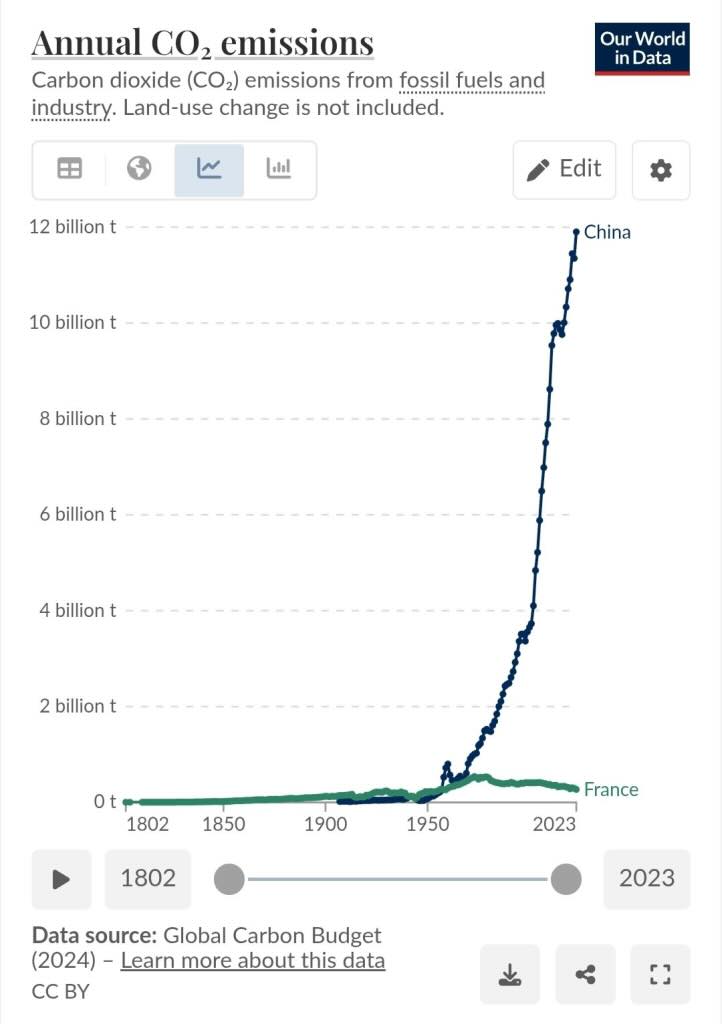The height and width of the screenshot is (1024, 722).
Task: Open the bar chart view
Action: pyautogui.click(x=279, y=169)
